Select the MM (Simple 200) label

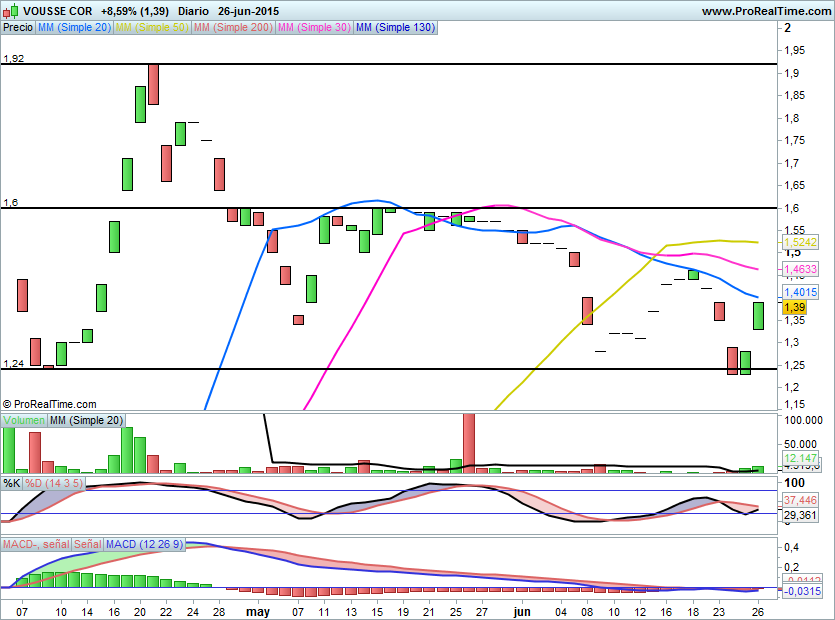click(233, 27)
